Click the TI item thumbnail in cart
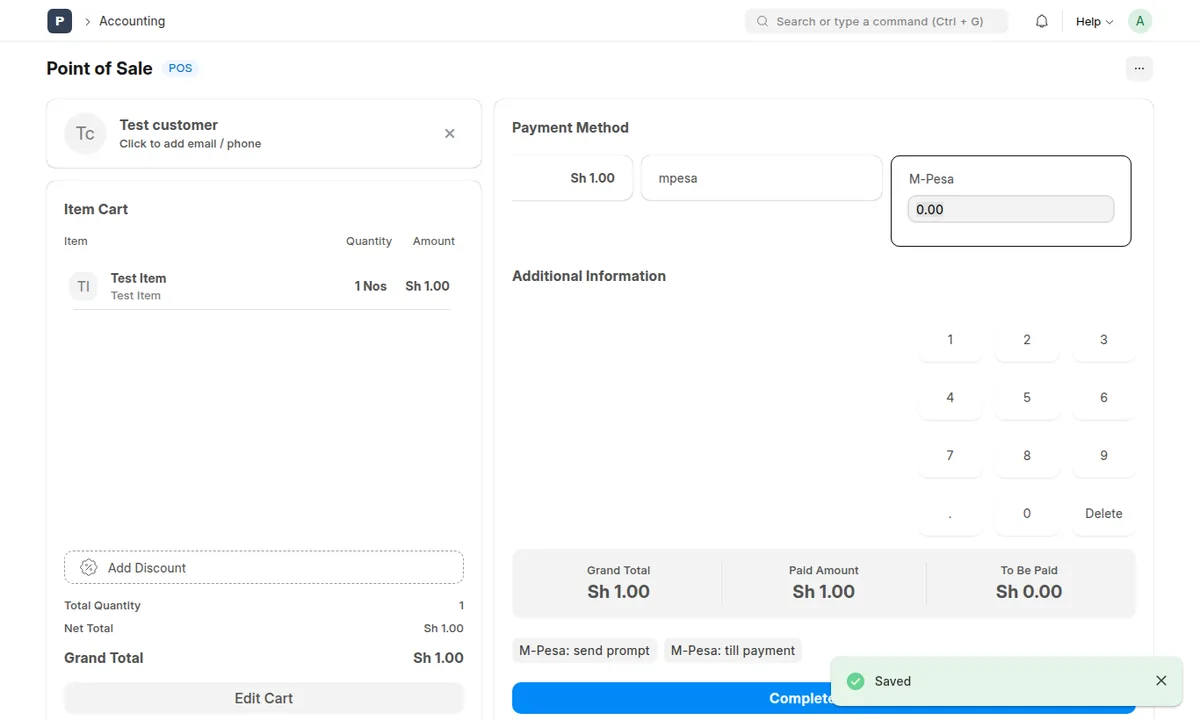 (x=83, y=286)
